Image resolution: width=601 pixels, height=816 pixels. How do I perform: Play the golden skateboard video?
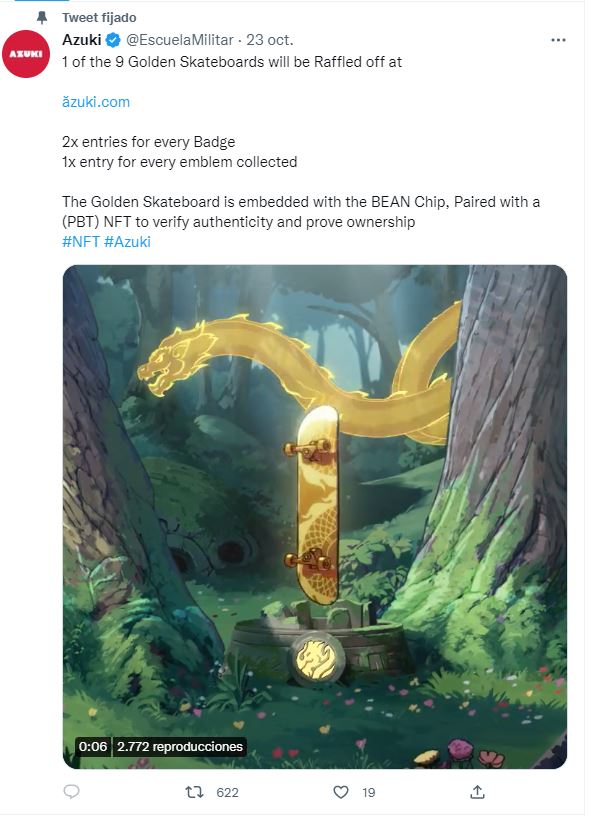pyautogui.click(x=315, y=516)
